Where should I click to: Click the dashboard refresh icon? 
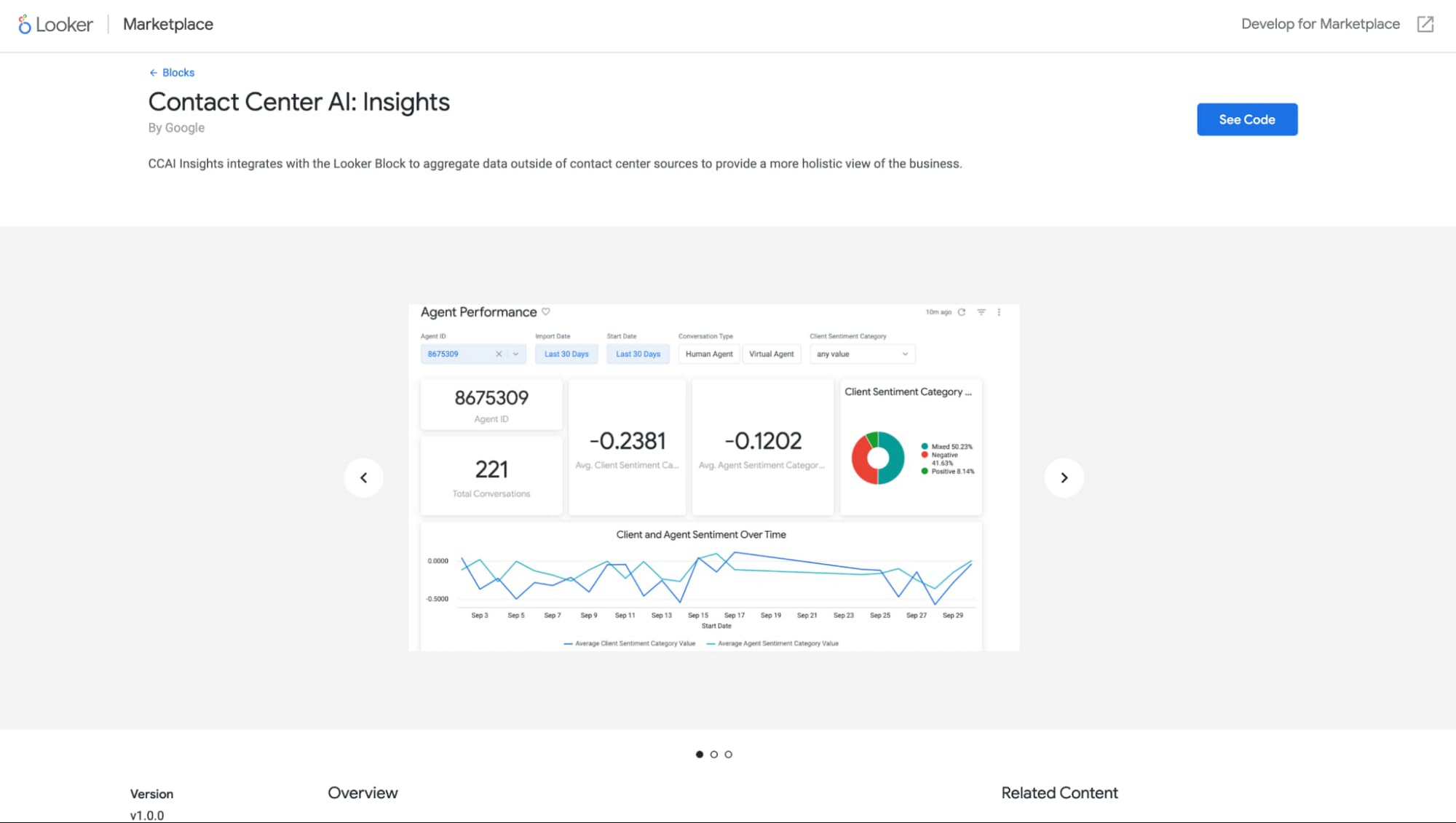click(962, 312)
